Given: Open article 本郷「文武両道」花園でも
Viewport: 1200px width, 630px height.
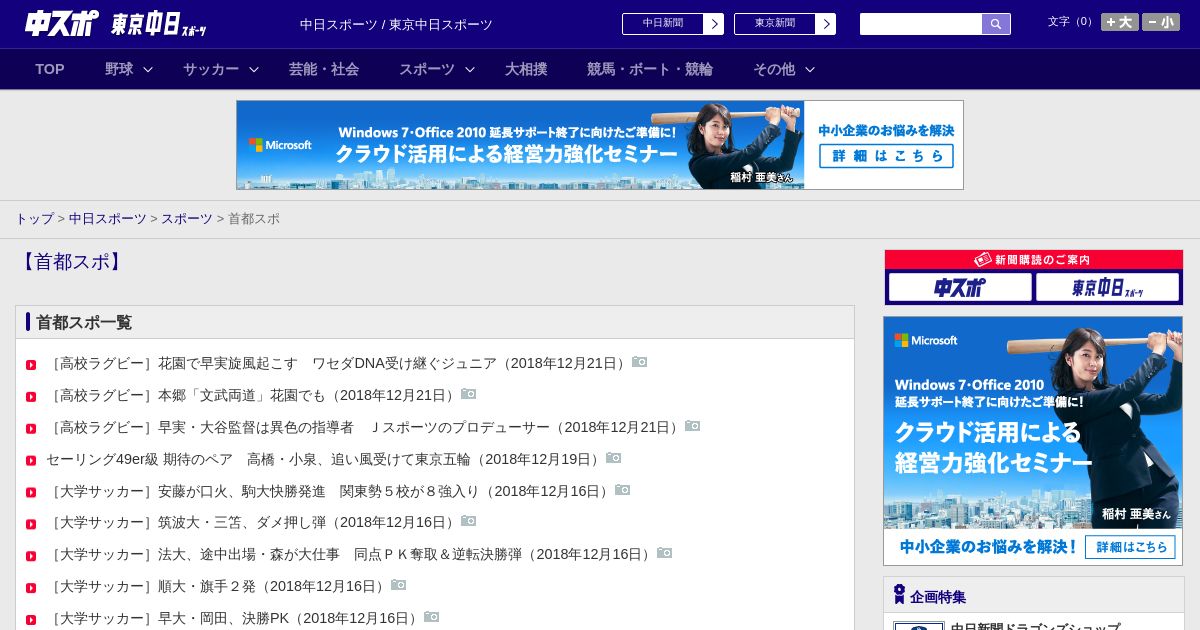Looking at the screenshot, I should coord(253,395).
